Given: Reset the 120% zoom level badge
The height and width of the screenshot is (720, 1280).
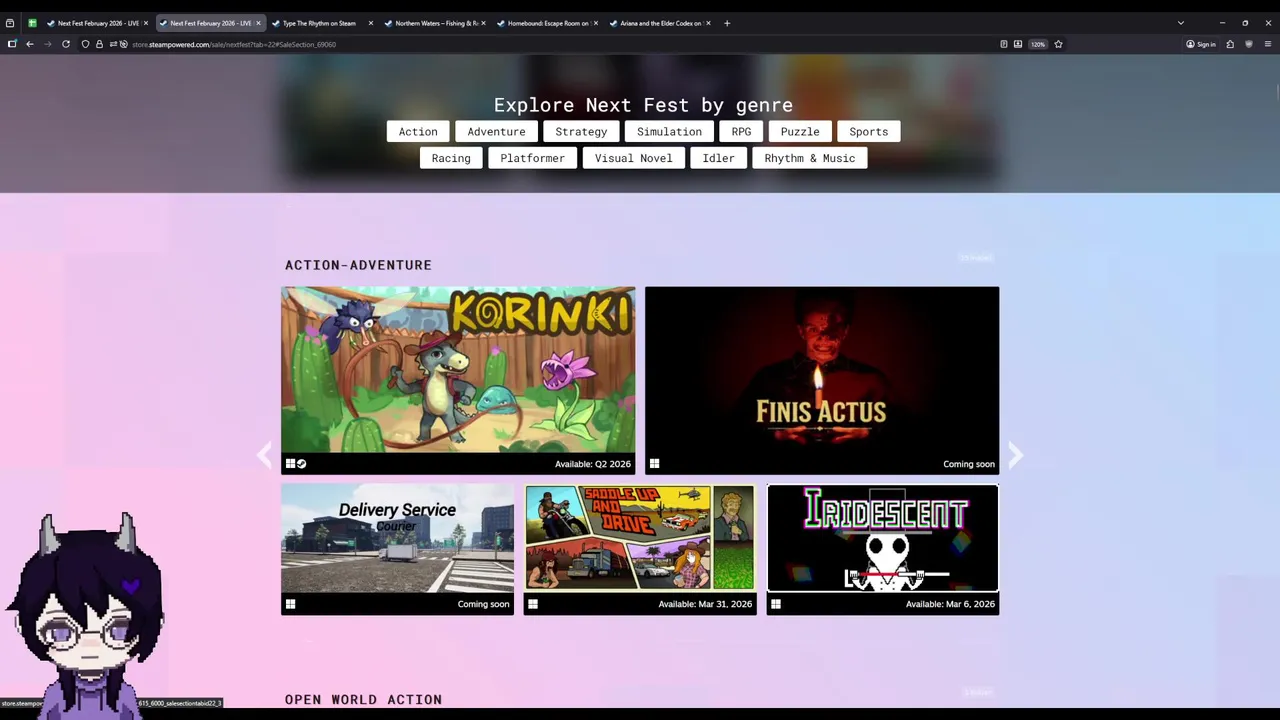Looking at the screenshot, I should (x=1038, y=44).
